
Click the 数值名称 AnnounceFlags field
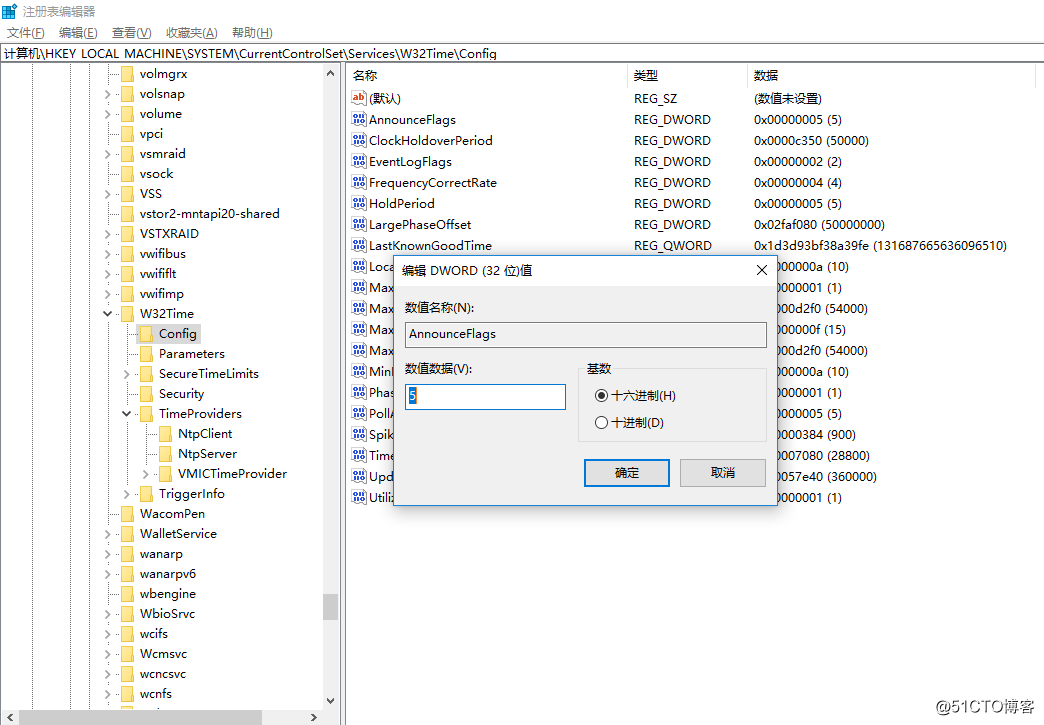coord(585,334)
